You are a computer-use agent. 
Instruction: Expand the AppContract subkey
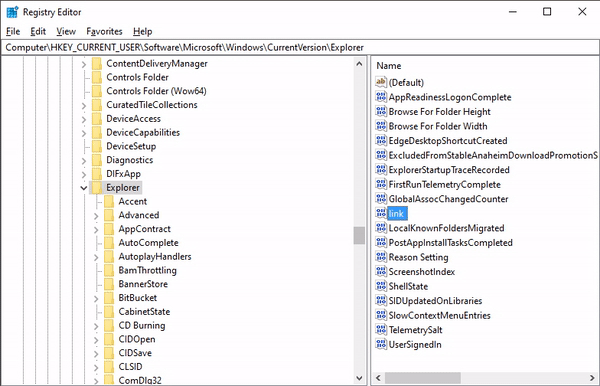(x=96, y=230)
